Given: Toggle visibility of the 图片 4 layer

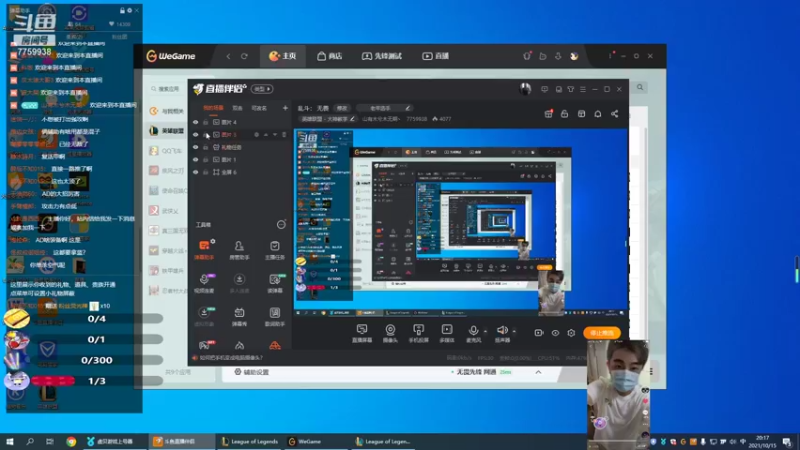Looking at the screenshot, I should [x=195, y=122].
